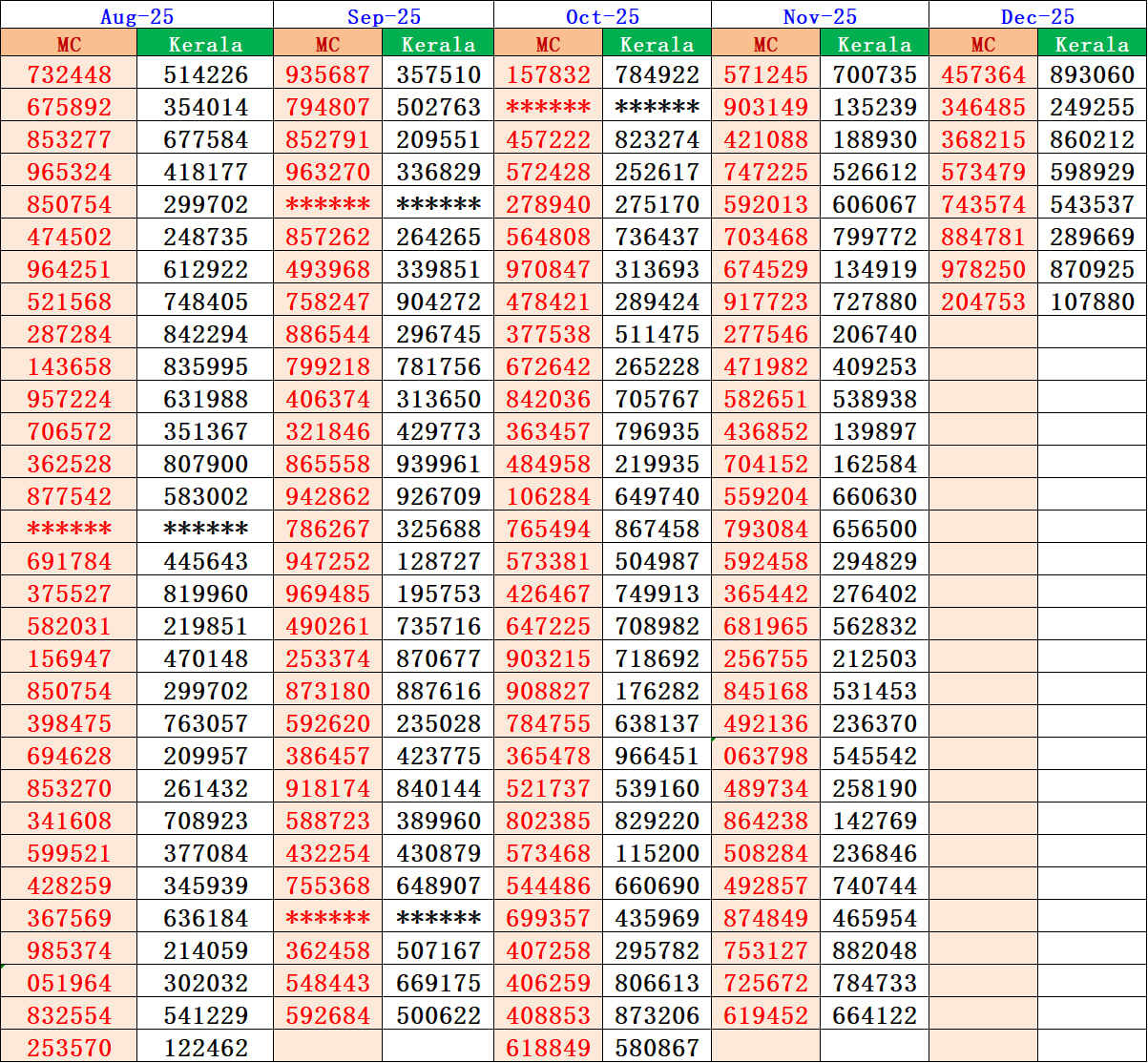
Task: Click cell with value 063798 in Nov-25 column
Action: (x=764, y=756)
